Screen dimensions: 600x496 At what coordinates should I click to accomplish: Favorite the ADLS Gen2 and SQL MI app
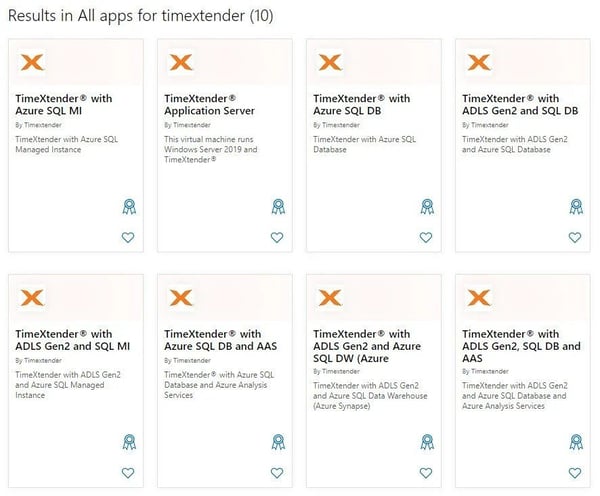click(x=128, y=473)
